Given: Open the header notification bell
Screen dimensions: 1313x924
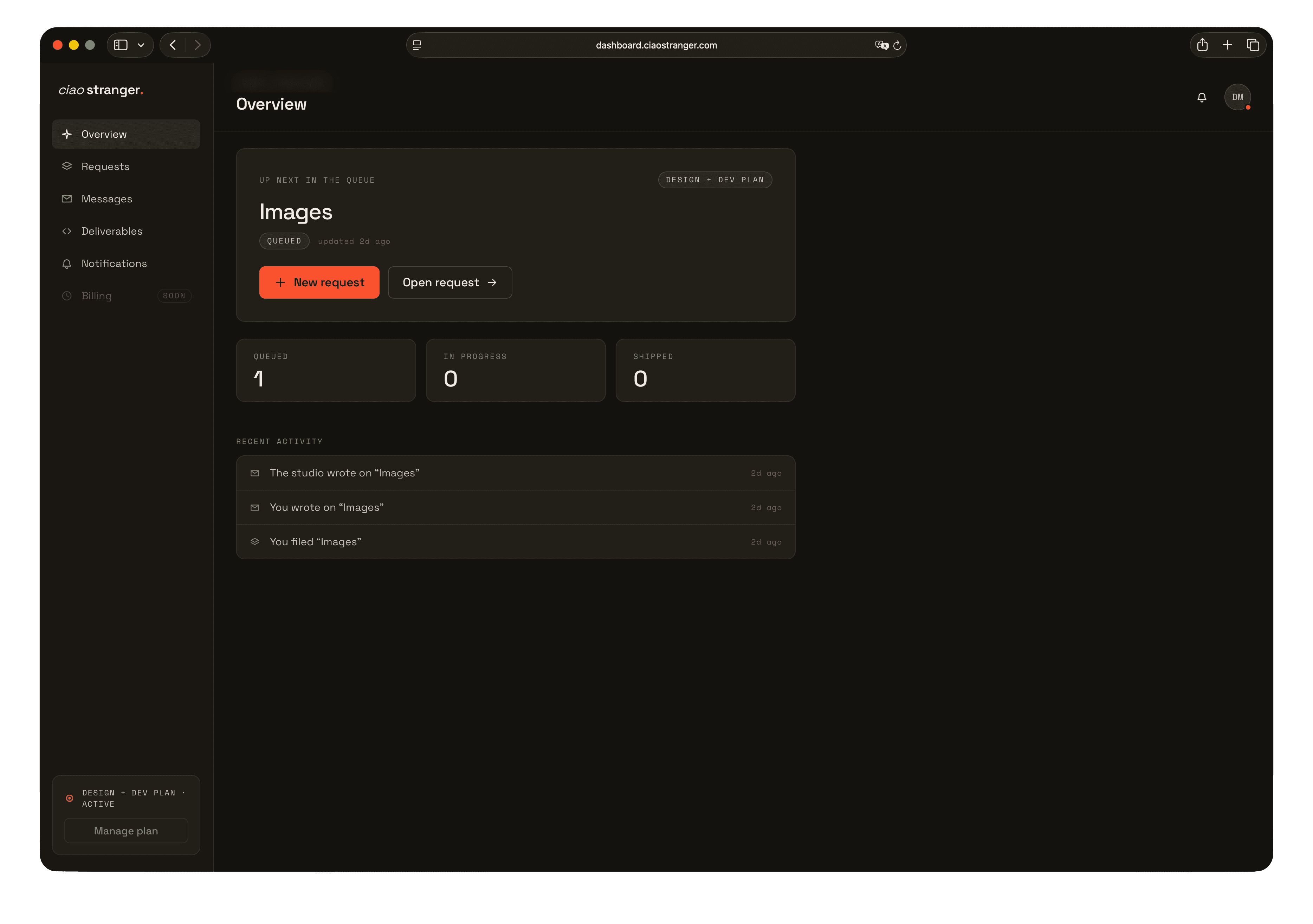Looking at the screenshot, I should coord(1202,97).
